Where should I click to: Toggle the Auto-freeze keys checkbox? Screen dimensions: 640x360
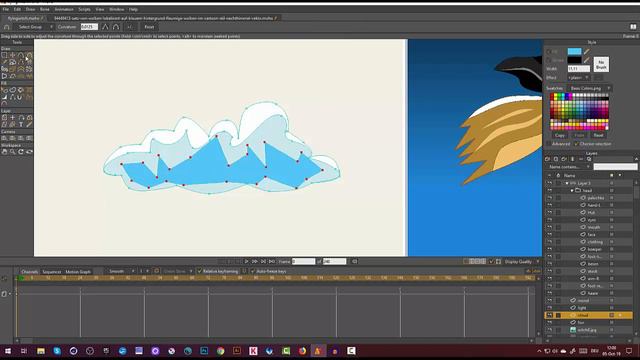[253, 271]
